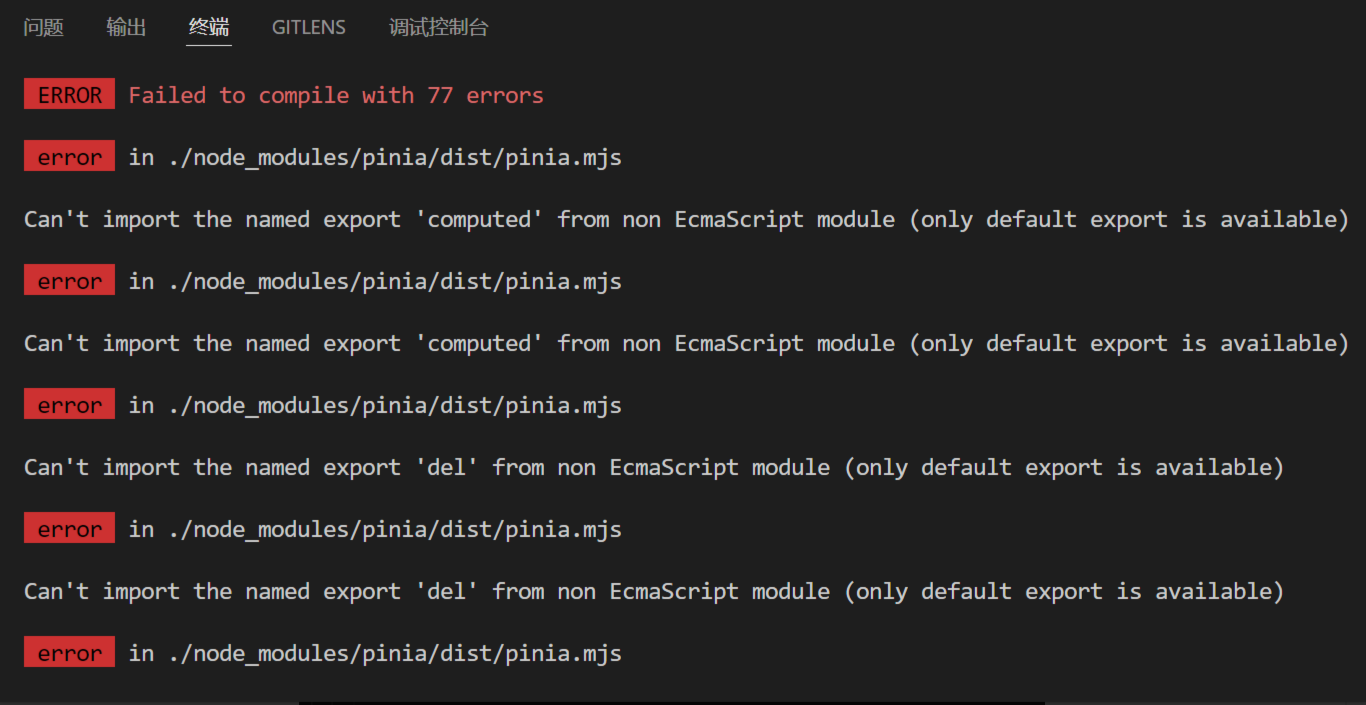Screen dimensions: 1366x705
Task: Switch to the GITLENS tab
Action: pyautogui.click(x=308, y=28)
